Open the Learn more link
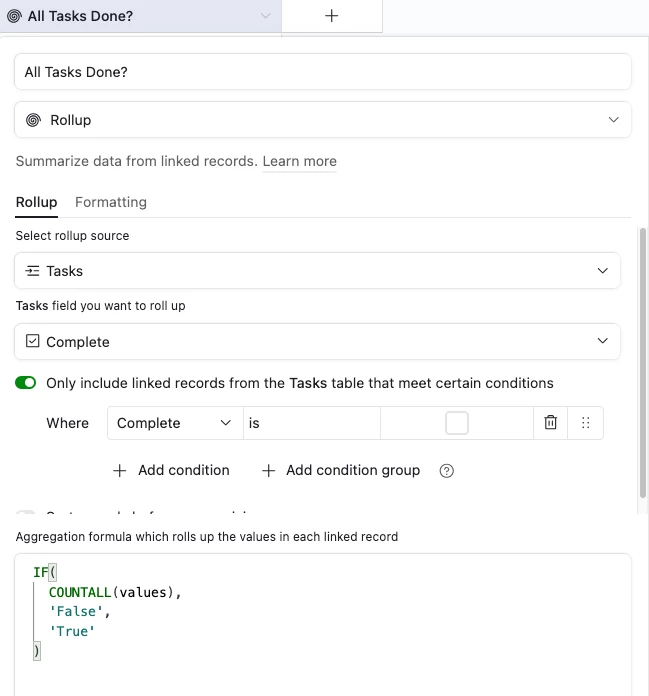Image resolution: width=649 pixels, height=696 pixels. pyautogui.click(x=299, y=161)
